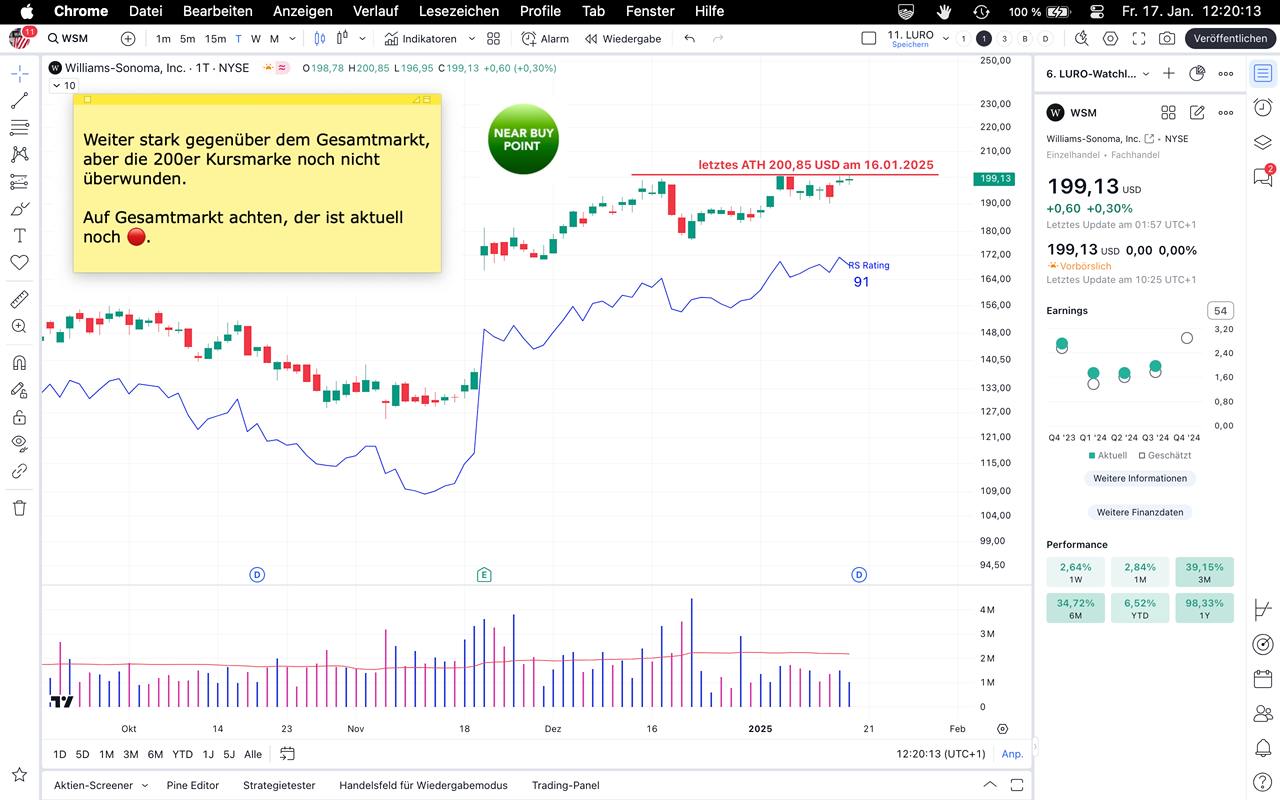Toggle magnet mode in drawing toolbar
The image size is (1280, 800).
[x=19, y=363]
